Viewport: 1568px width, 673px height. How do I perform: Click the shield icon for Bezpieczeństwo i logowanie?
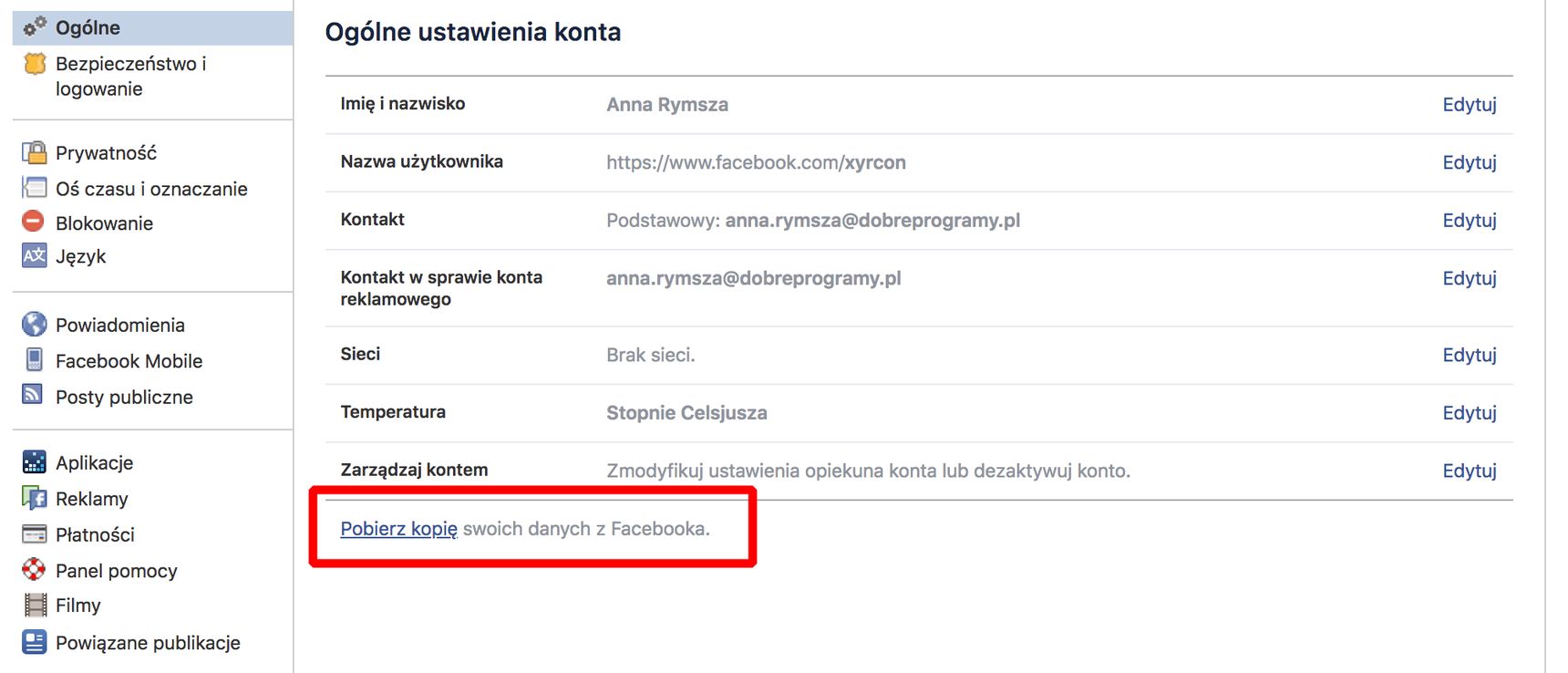(35, 64)
